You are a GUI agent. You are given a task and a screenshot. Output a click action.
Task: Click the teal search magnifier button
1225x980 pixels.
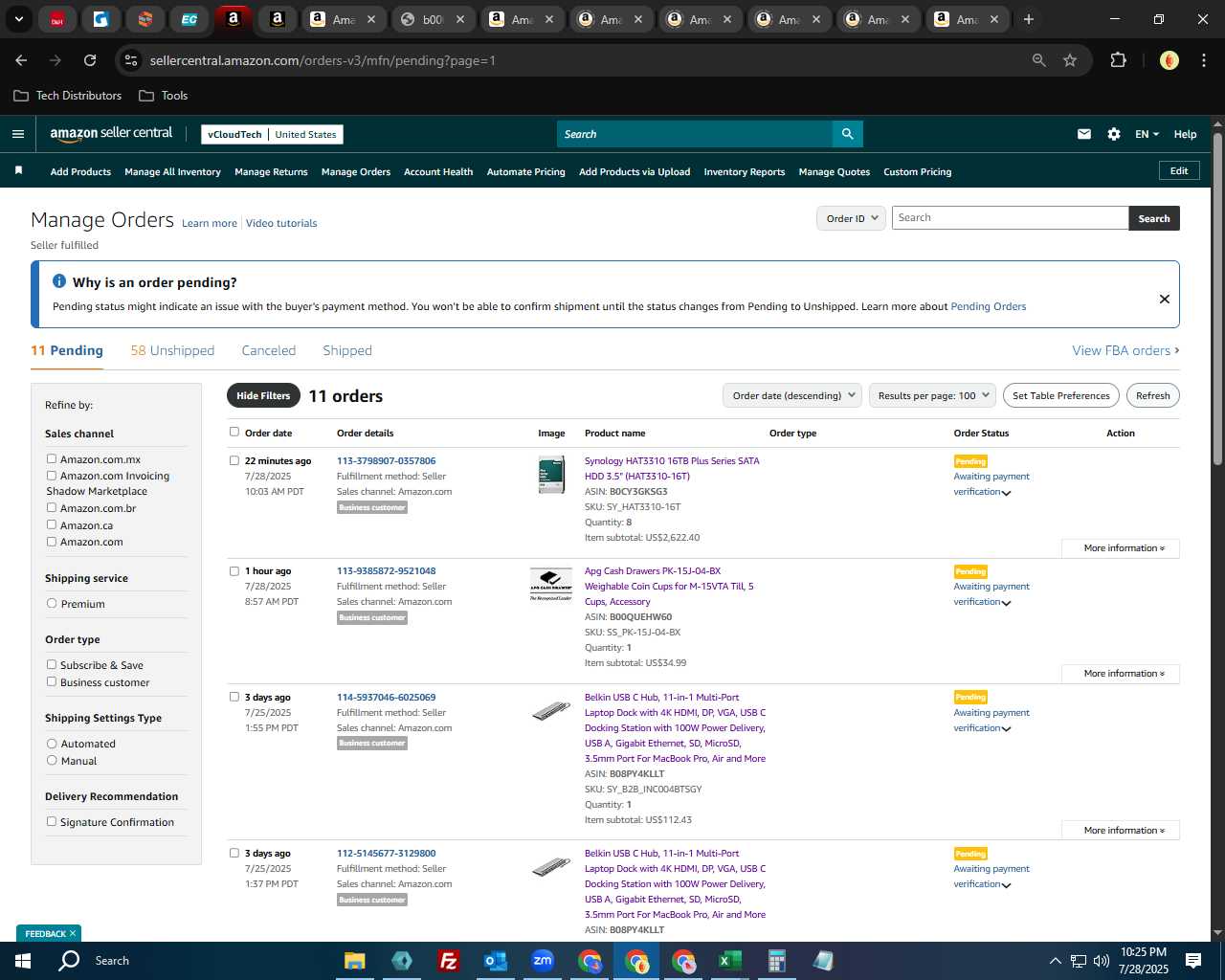tap(848, 134)
